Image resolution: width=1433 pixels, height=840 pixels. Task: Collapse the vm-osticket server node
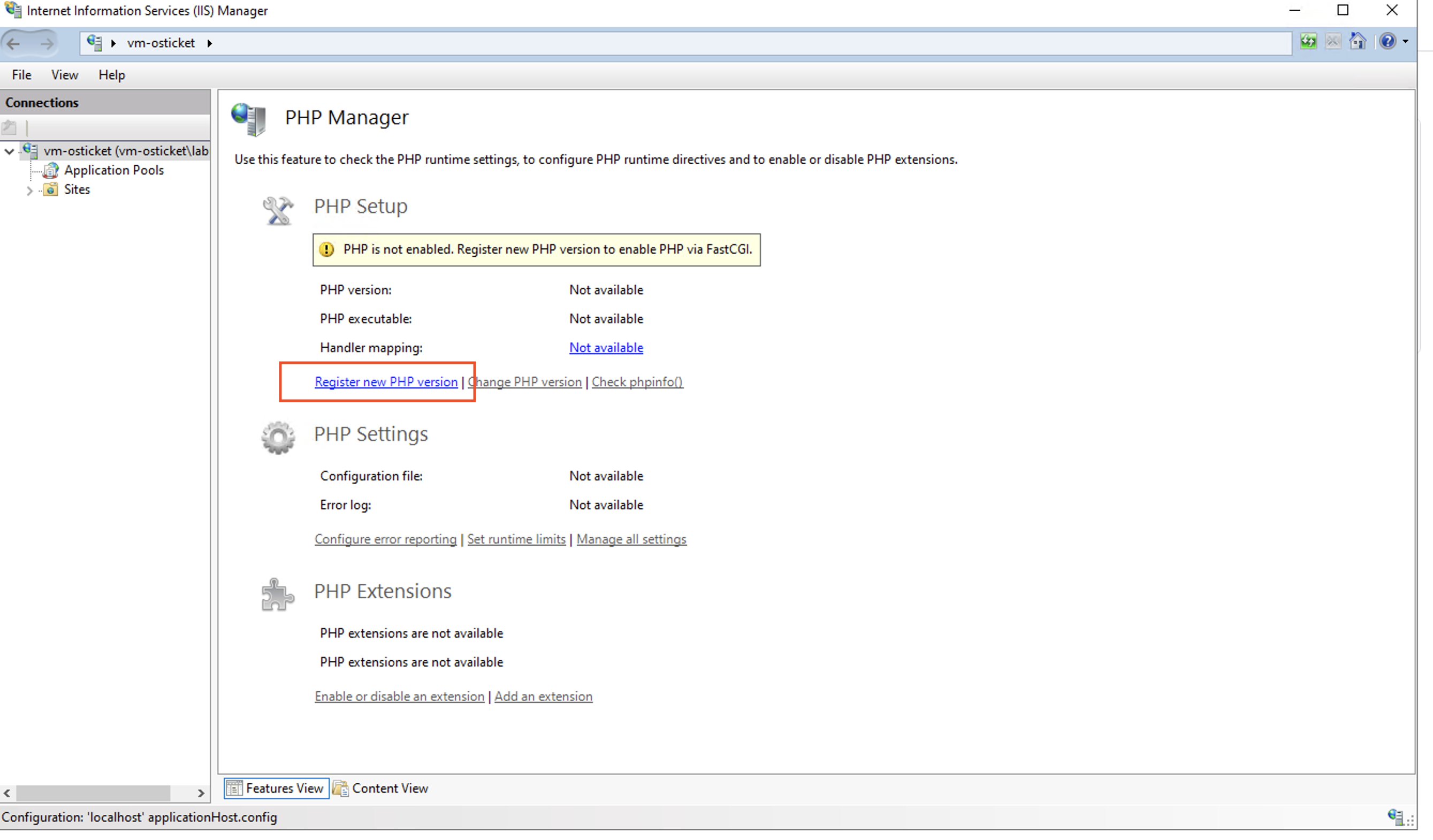(x=9, y=151)
